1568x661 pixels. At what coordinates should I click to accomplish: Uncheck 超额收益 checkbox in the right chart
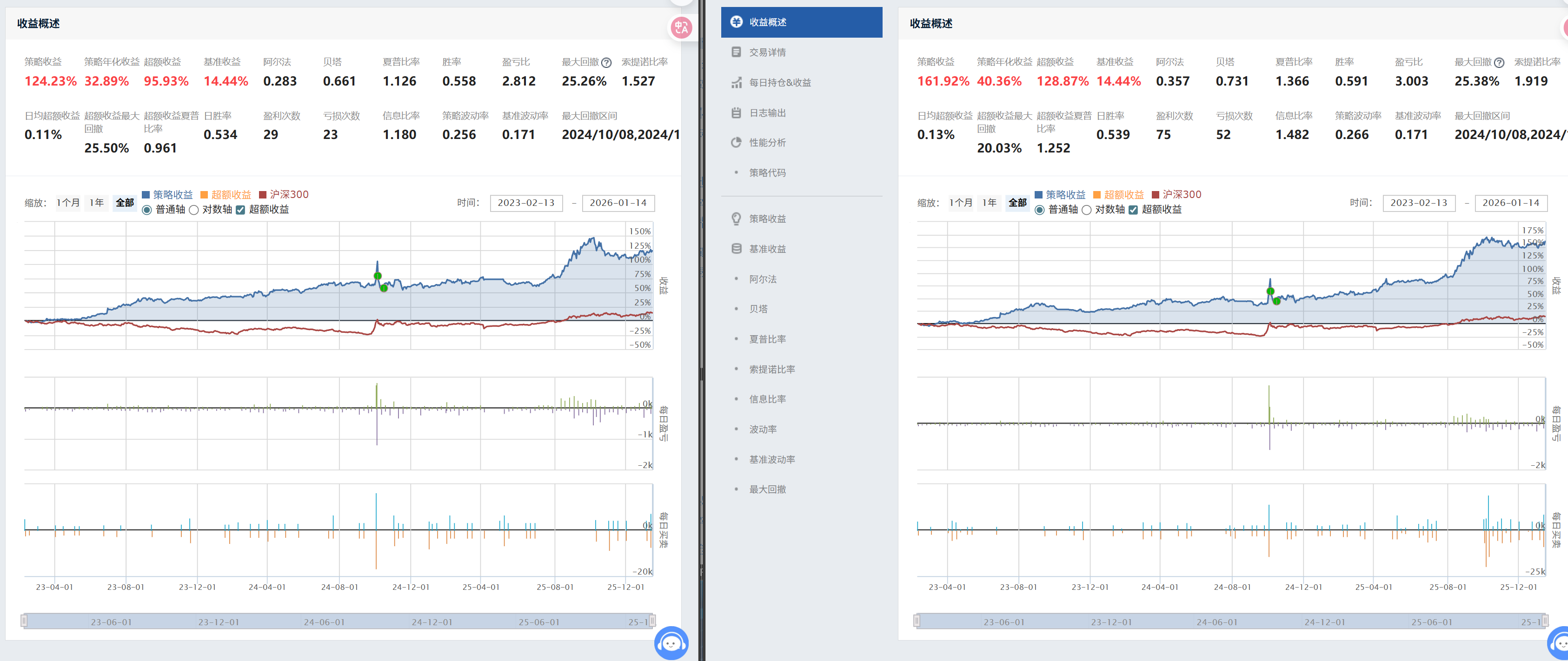[x=1133, y=210]
